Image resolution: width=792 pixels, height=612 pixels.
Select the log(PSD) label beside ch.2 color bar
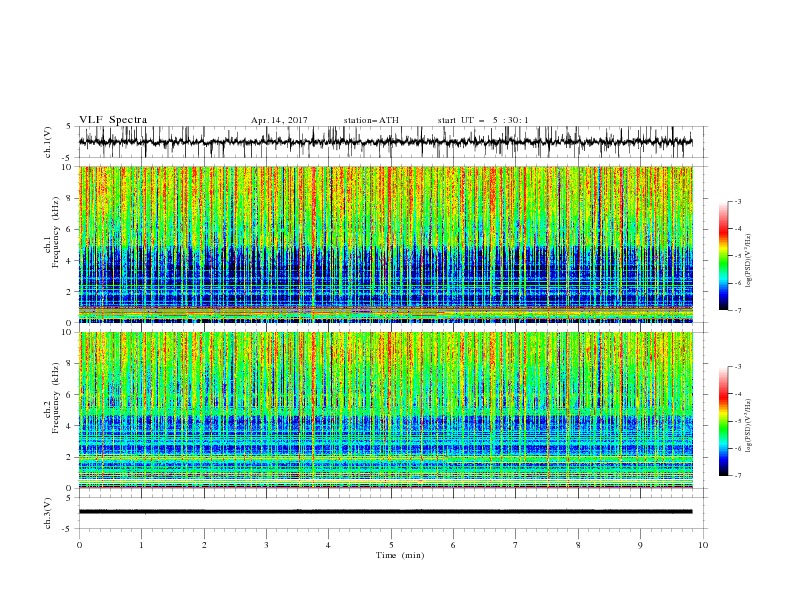coord(748,425)
